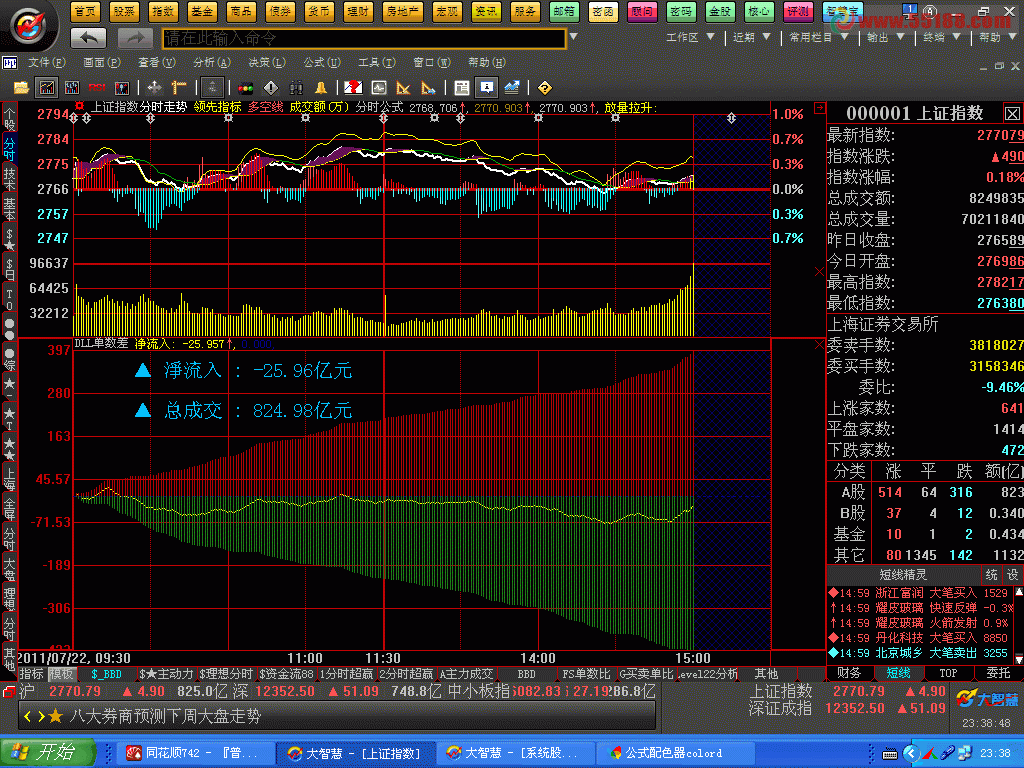Click the traffic light toolbar icon
This screenshot has width=1024, height=768.
pyautogui.click(x=246, y=88)
